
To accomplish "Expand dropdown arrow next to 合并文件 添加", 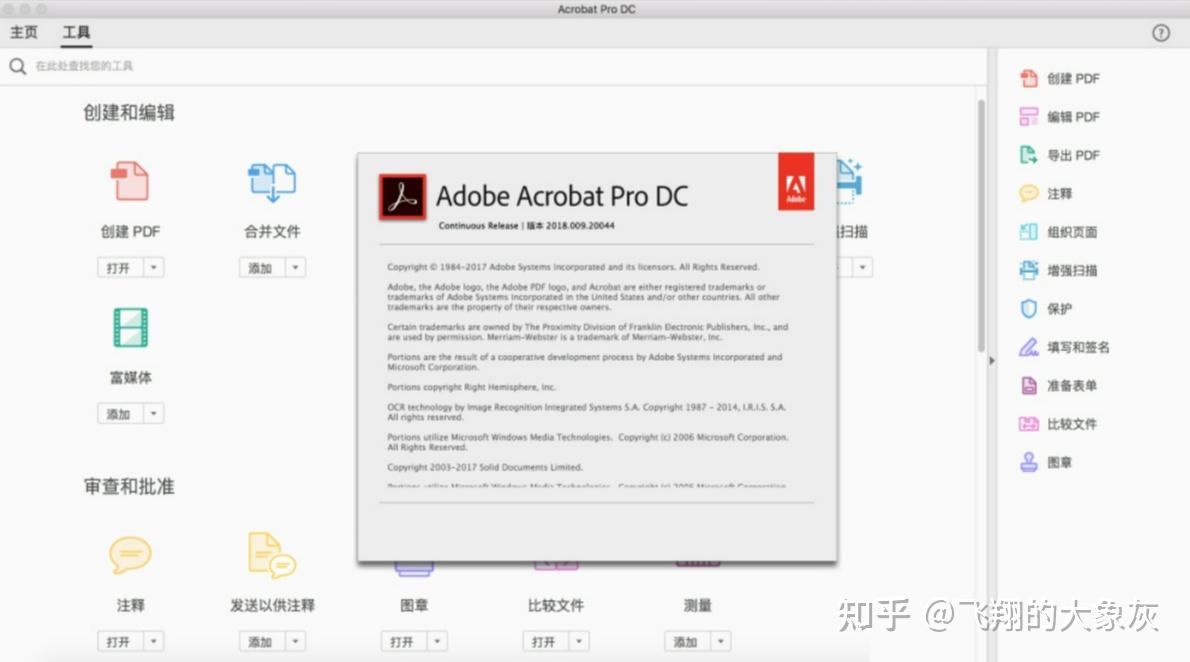I will [x=295, y=267].
